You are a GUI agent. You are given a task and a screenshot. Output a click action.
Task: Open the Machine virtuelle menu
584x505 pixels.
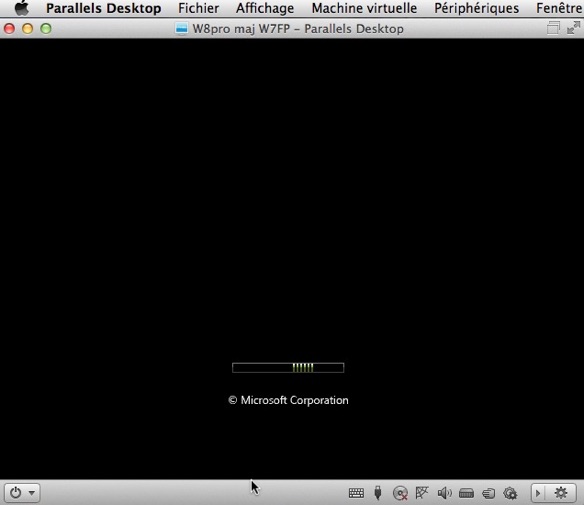364,8
